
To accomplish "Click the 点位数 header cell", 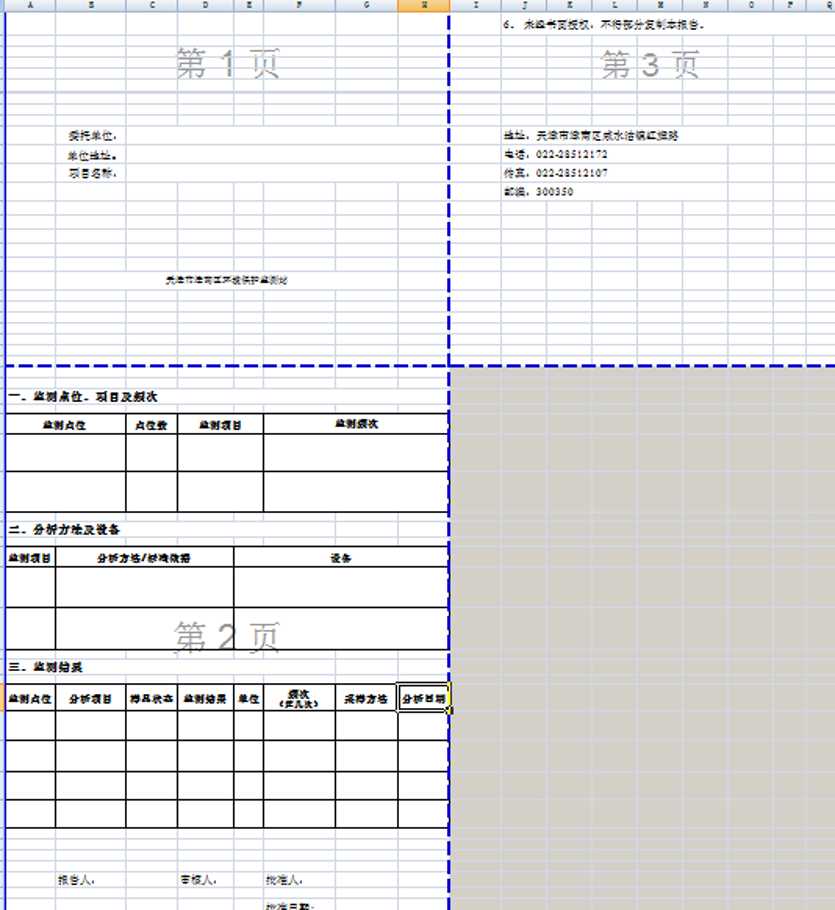I will point(151,425).
